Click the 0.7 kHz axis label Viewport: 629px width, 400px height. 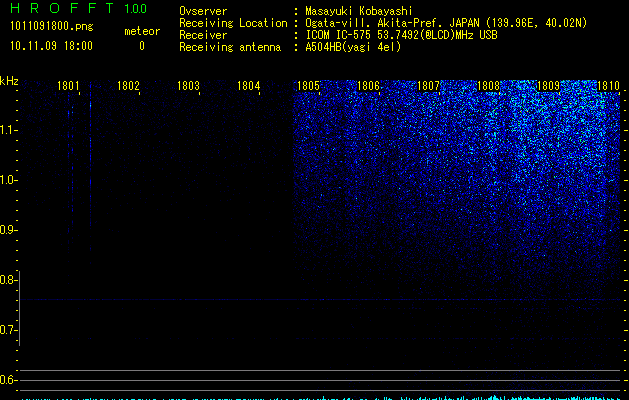pos(8,330)
